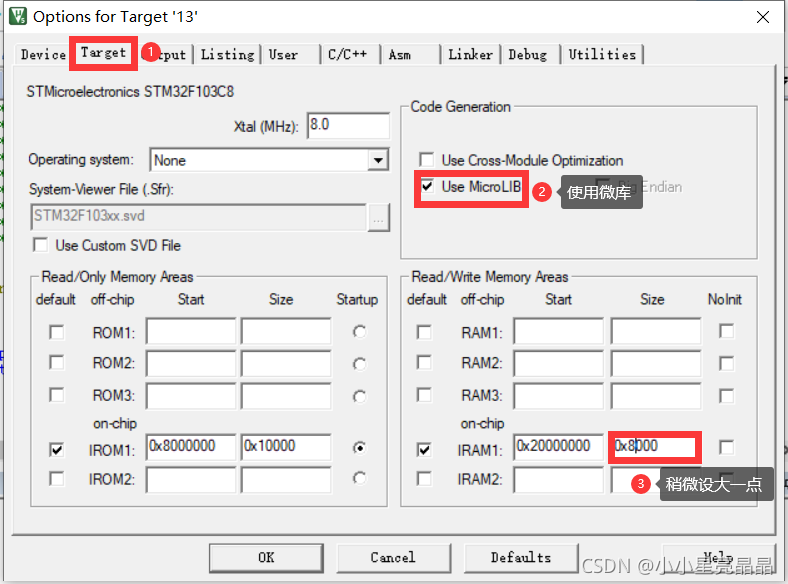Click the ROM1 Start field
This screenshot has height=584, width=788.
(x=191, y=331)
